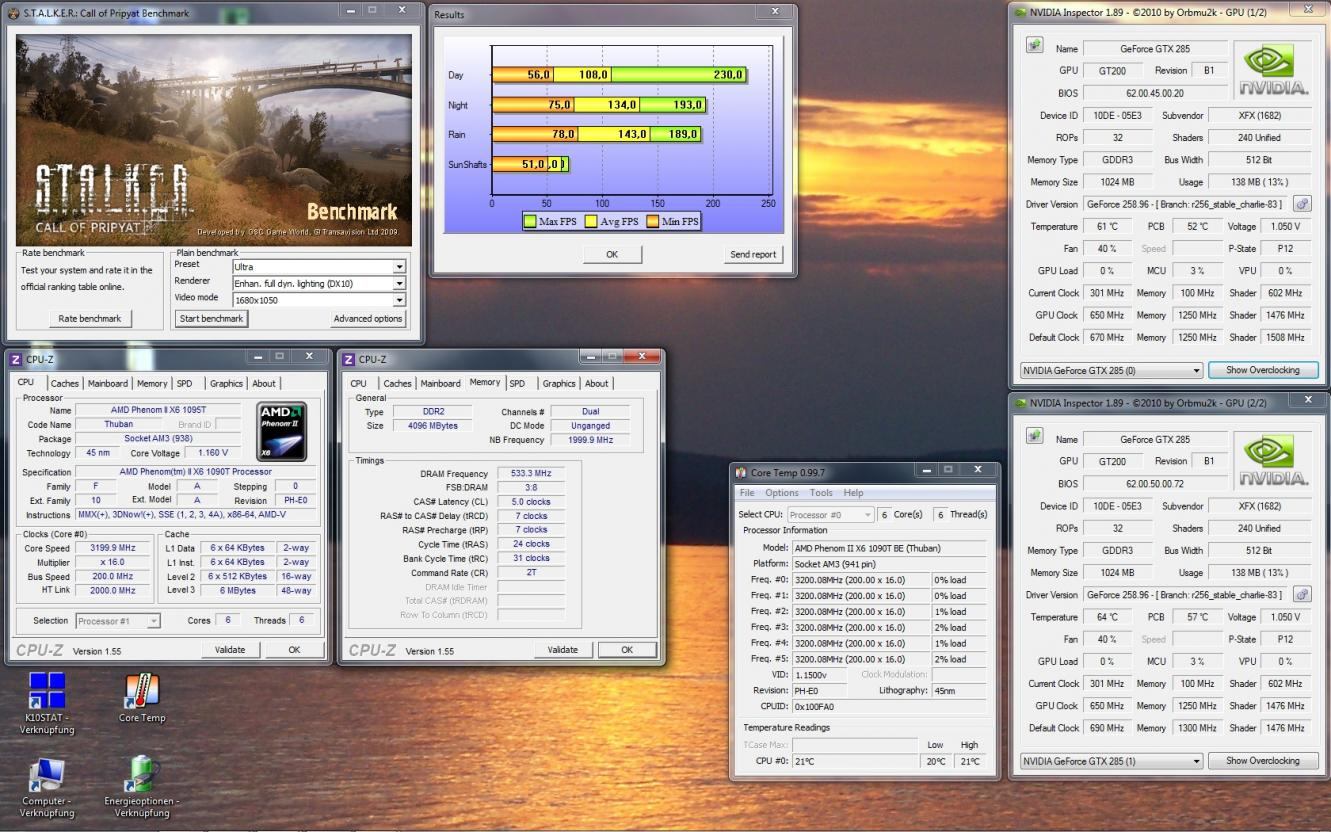Viewport: 1331px width, 832px height.
Task: Switch to Mainboard tab in left CPU-Z window
Action: pyautogui.click(x=108, y=383)
